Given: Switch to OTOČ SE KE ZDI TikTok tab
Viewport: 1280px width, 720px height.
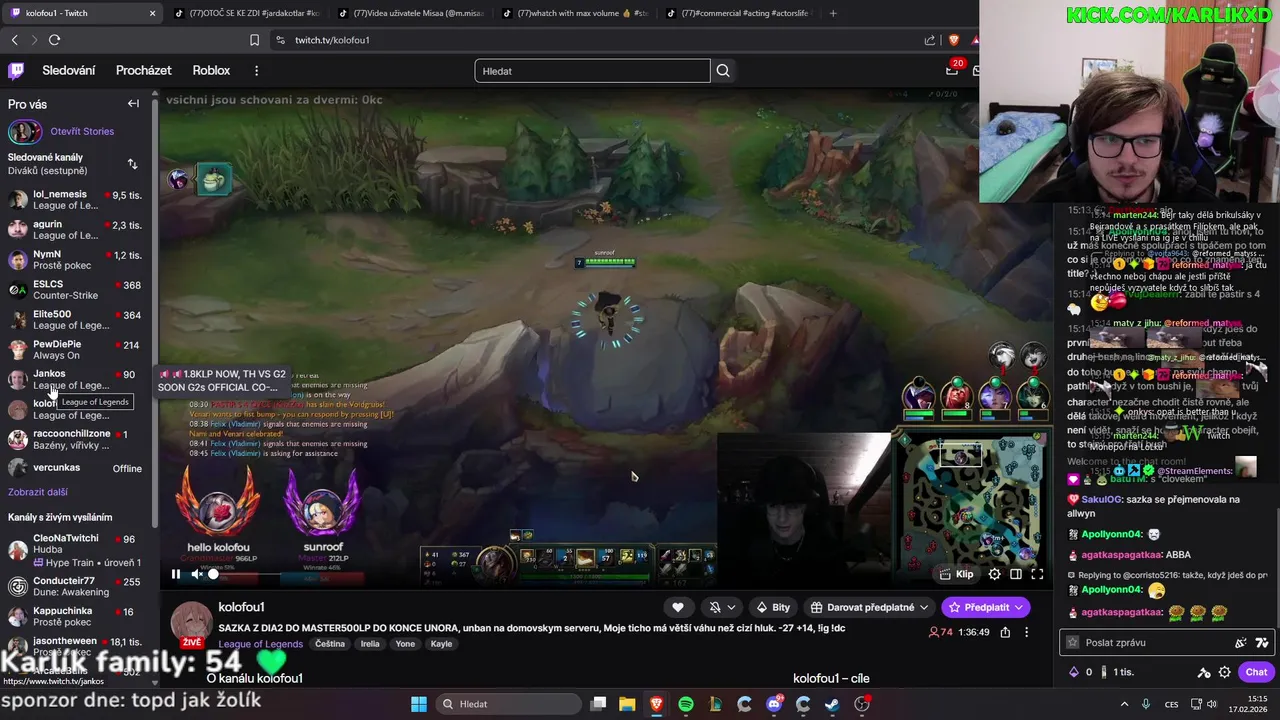Looking at the screenshot, I should point(246,13).
